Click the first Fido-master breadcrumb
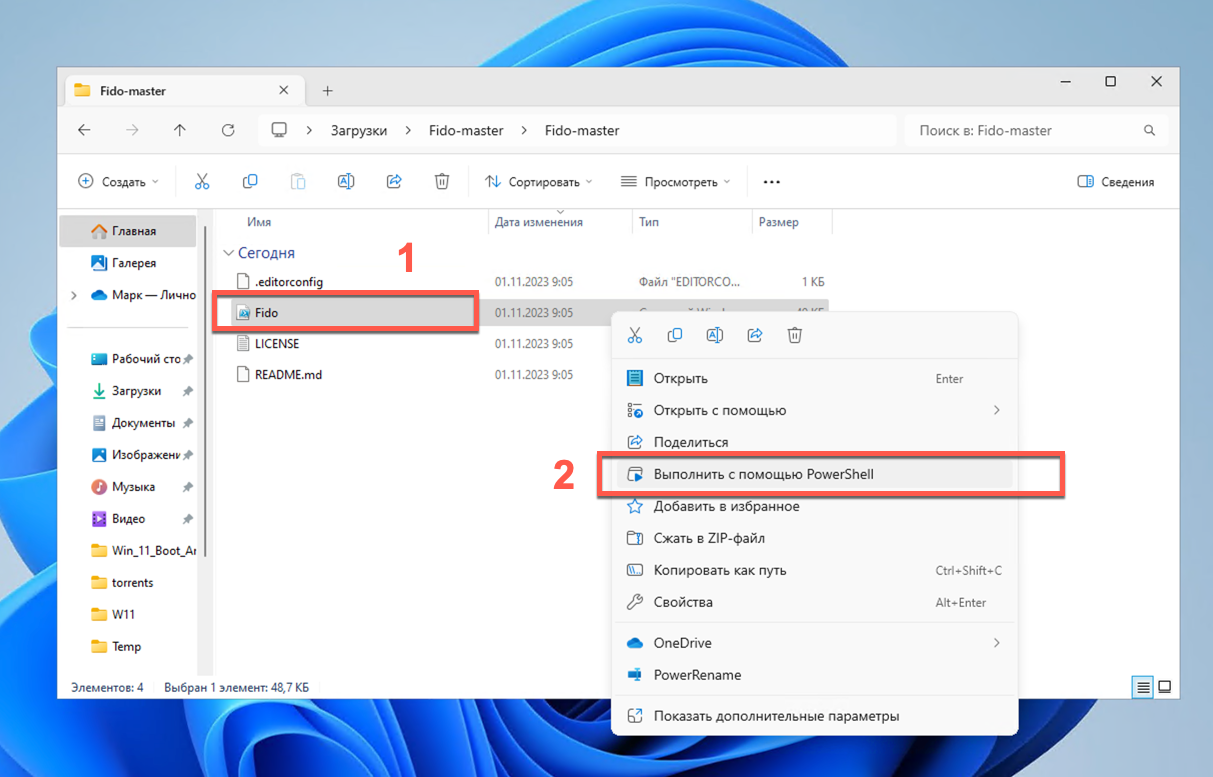The image size is (1213, 777). [466, 130]
